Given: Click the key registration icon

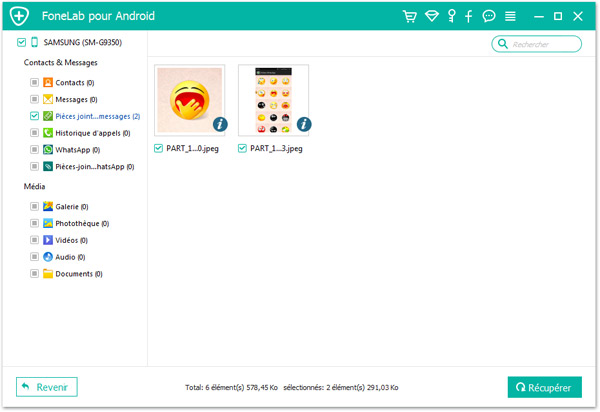Looking at the screenshot, I should click(450, 17).
